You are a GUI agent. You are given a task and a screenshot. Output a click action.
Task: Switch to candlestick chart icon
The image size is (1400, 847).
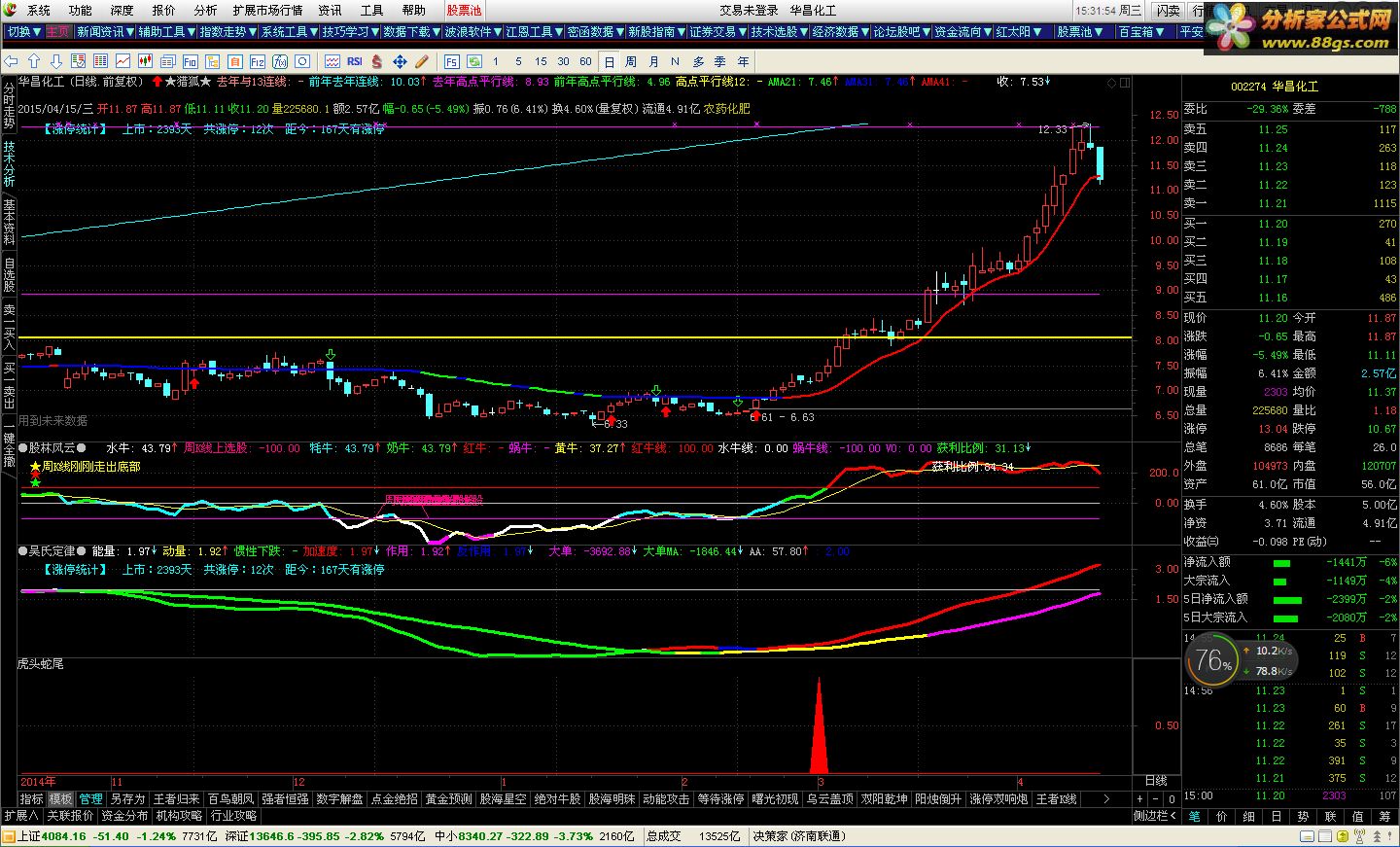point(145,61)
